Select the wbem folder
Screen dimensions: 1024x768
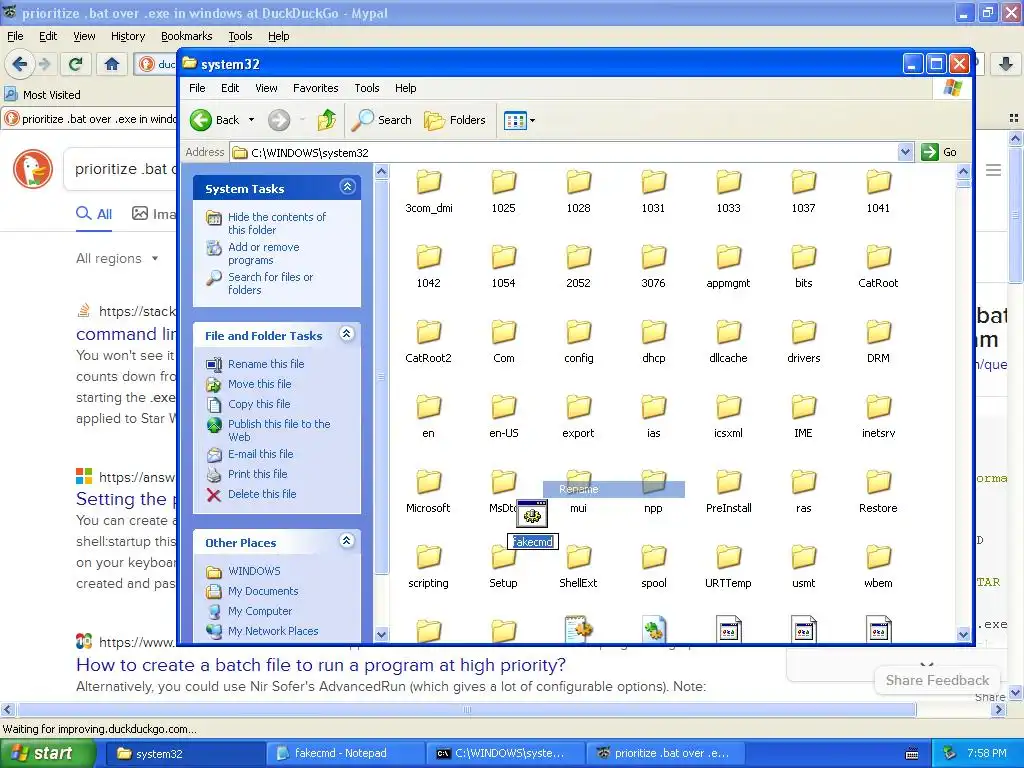pos(878,567)
